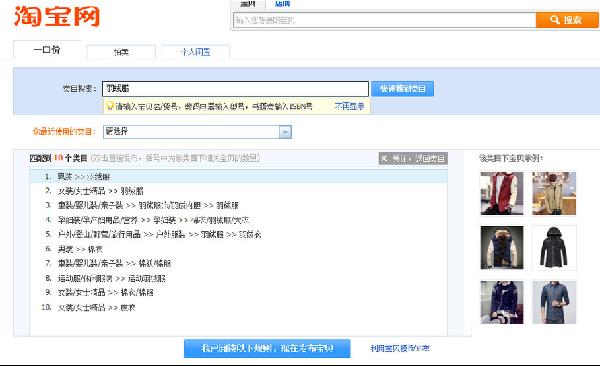This screenshot has height=366, width=600.
Task: Select result 3, the 童装 down jacket category
Action: click(238, 205)
